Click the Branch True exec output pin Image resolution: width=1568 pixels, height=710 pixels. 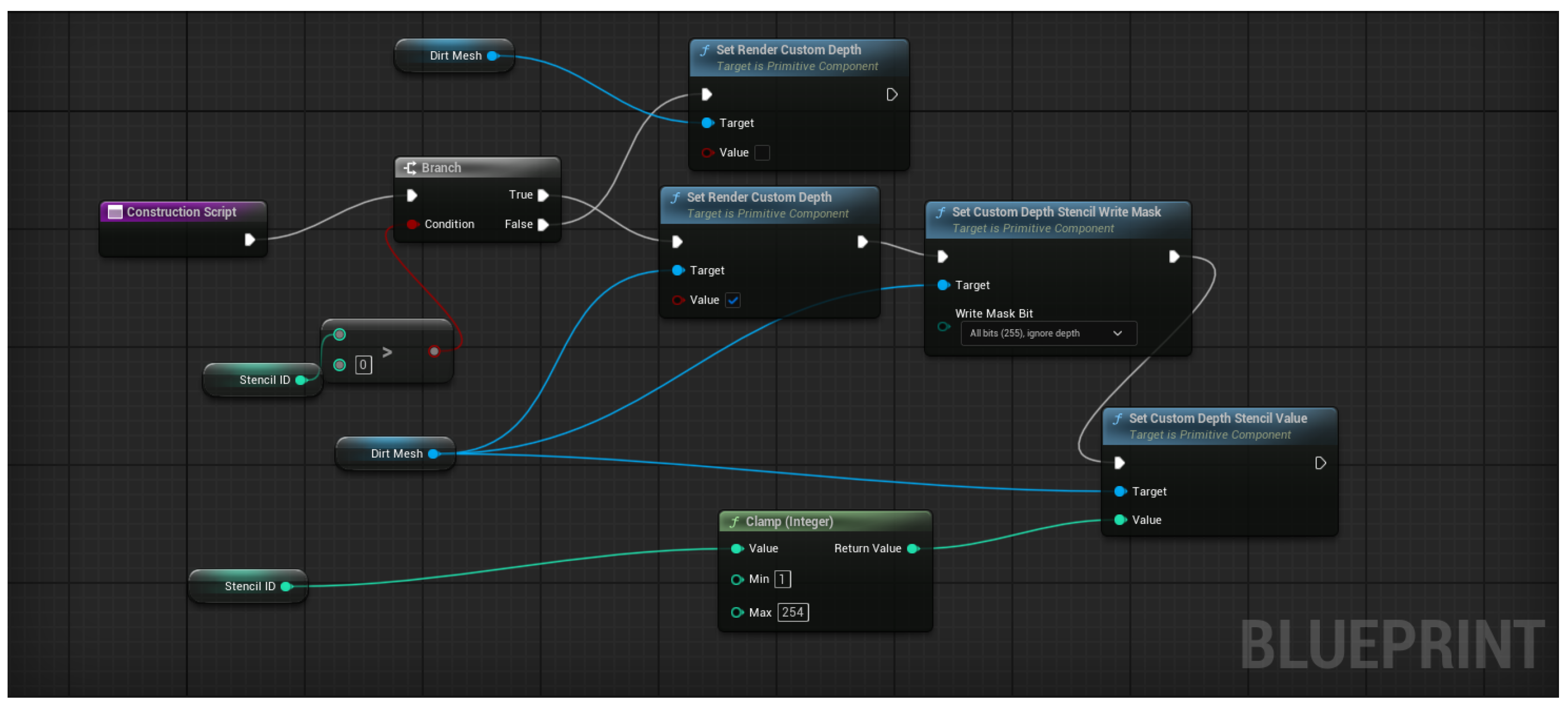click(x=544, y=195)
